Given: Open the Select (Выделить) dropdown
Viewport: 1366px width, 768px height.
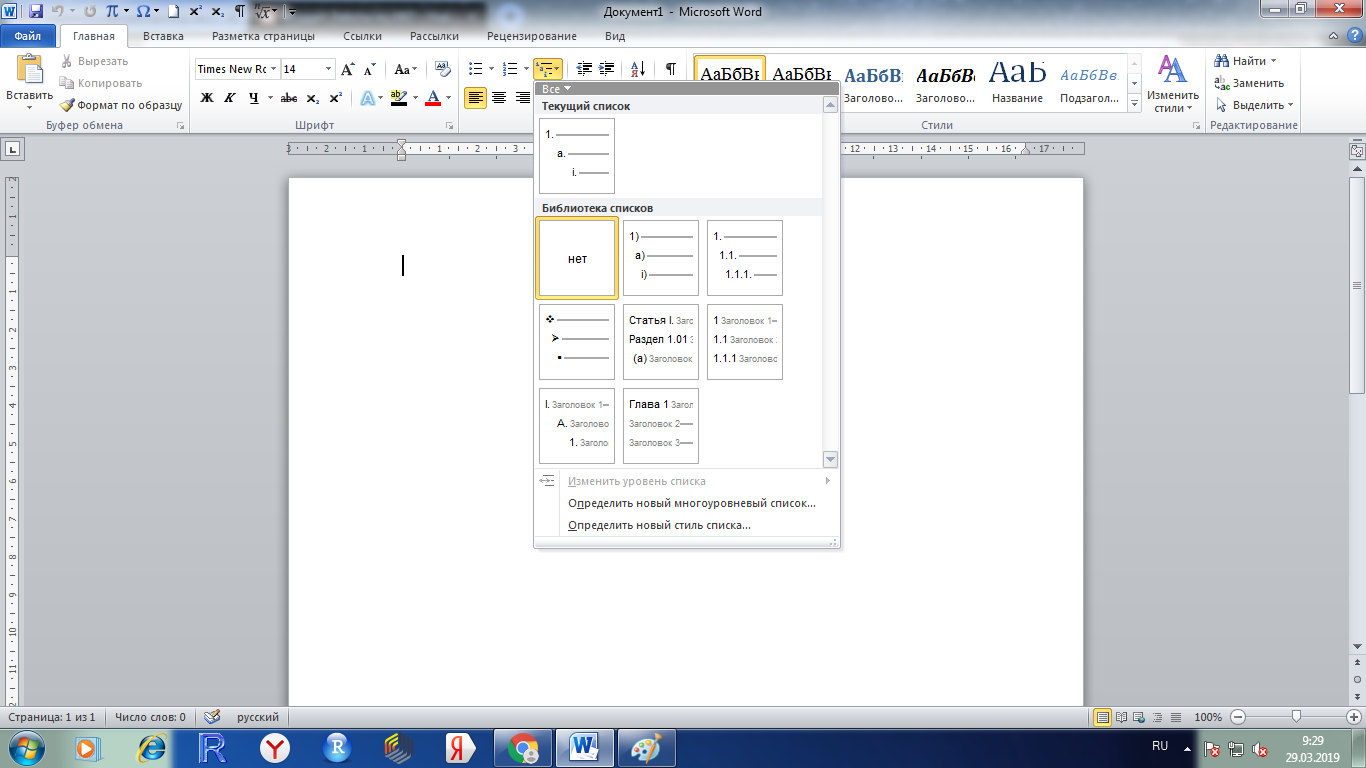Looking at the screenshot, I should pos(1255,105).
